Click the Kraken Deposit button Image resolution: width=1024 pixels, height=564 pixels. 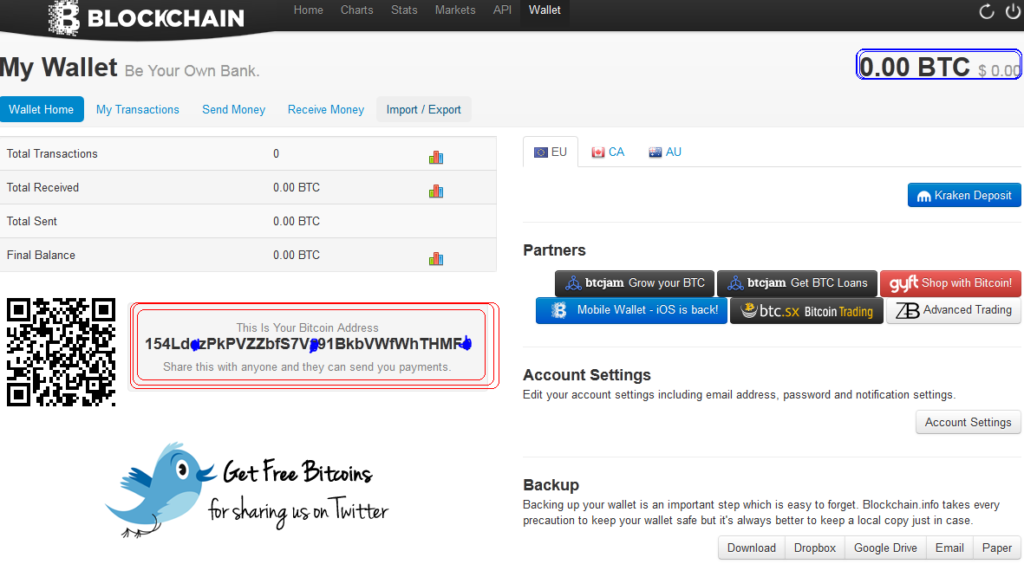click(964, 195)
